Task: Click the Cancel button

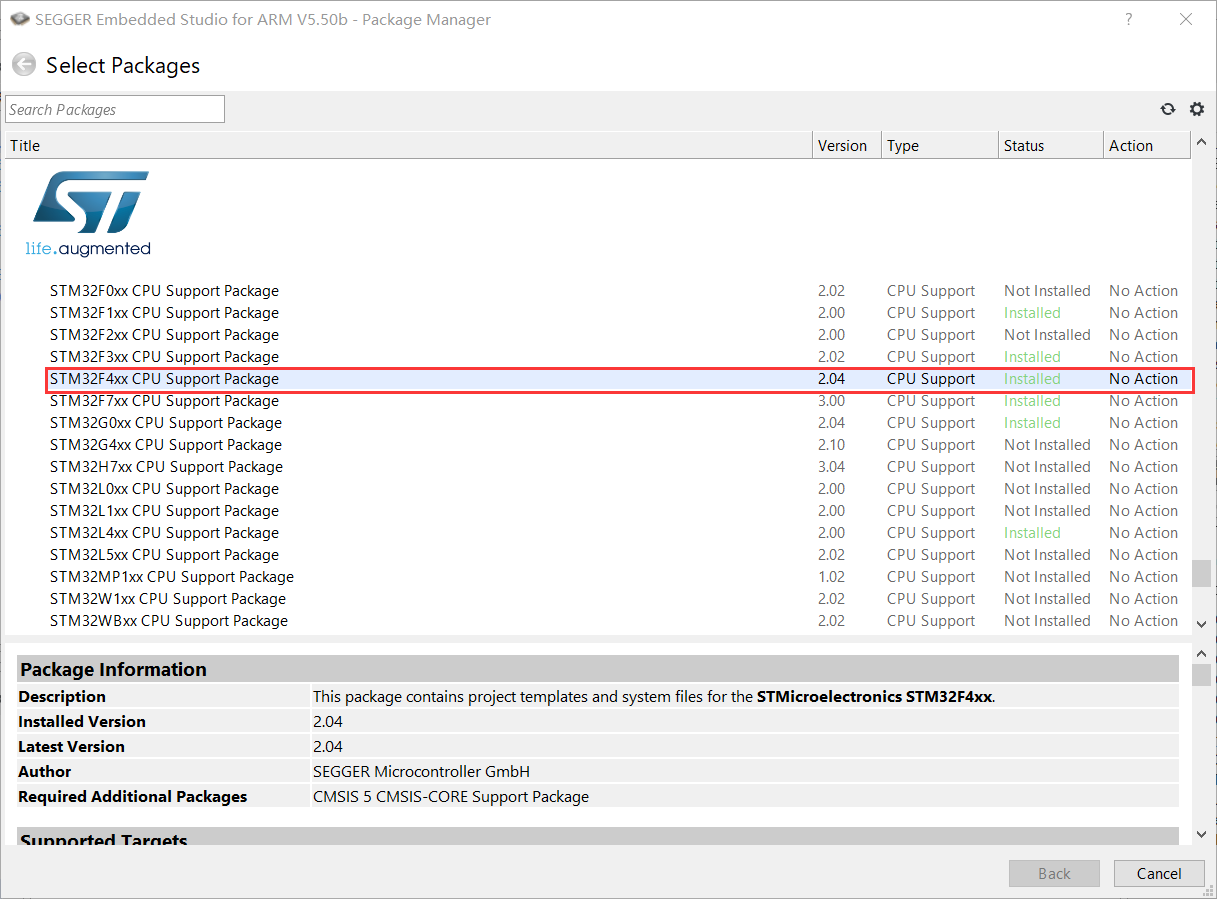Action: pyautogui.click(x=1159, y=873)
